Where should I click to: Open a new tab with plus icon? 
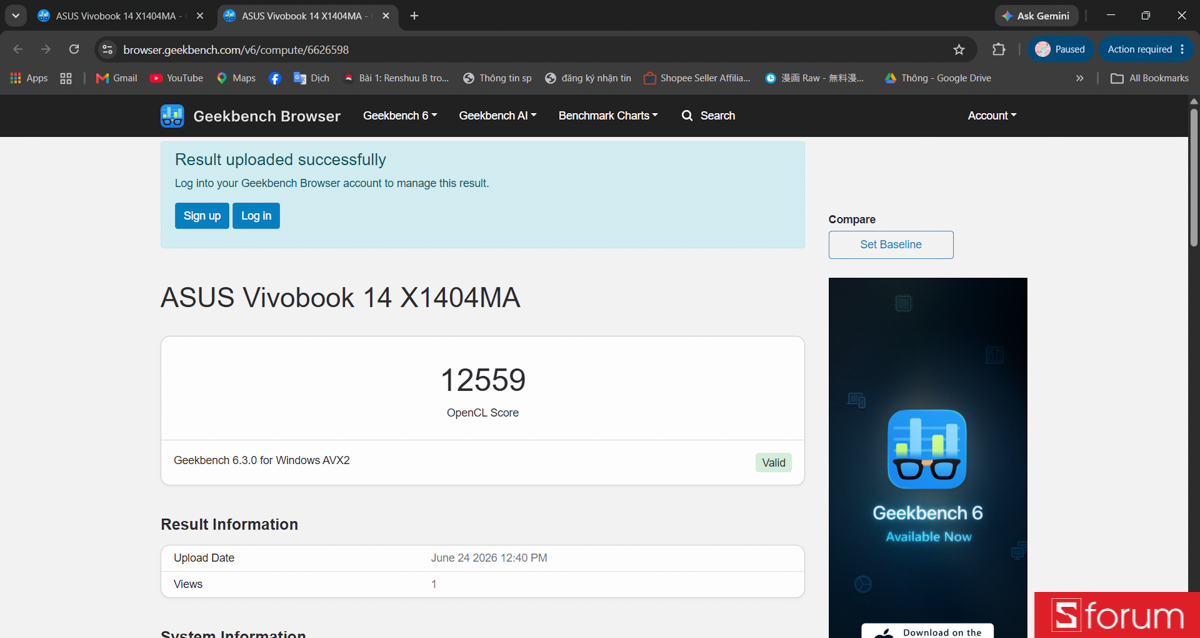tap(414, 16)
